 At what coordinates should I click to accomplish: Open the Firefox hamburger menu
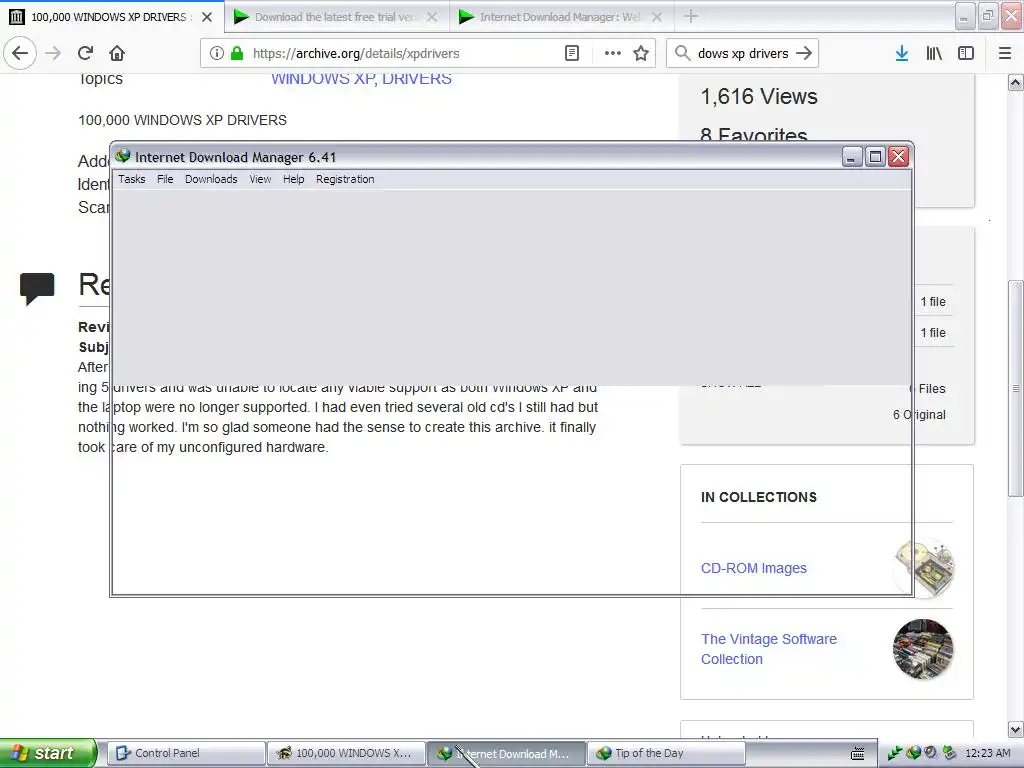tap(1005, 53)
